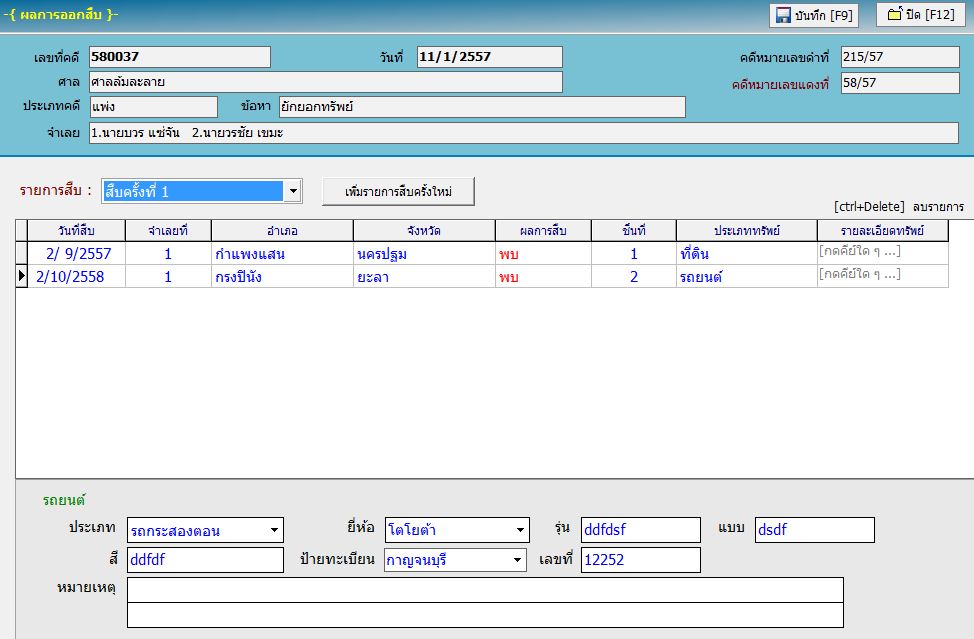Viewport: 974px width, 639px height.
Task: Select the วันที่สืบ column header
Action: tap(76, 230)
